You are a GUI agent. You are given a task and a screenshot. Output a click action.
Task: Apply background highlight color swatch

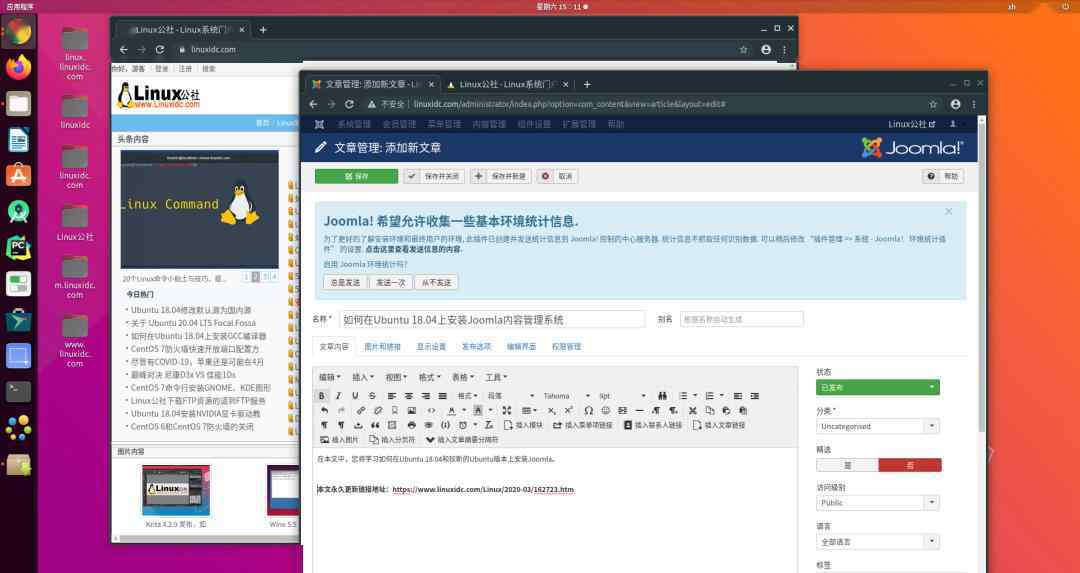(478, 410)
